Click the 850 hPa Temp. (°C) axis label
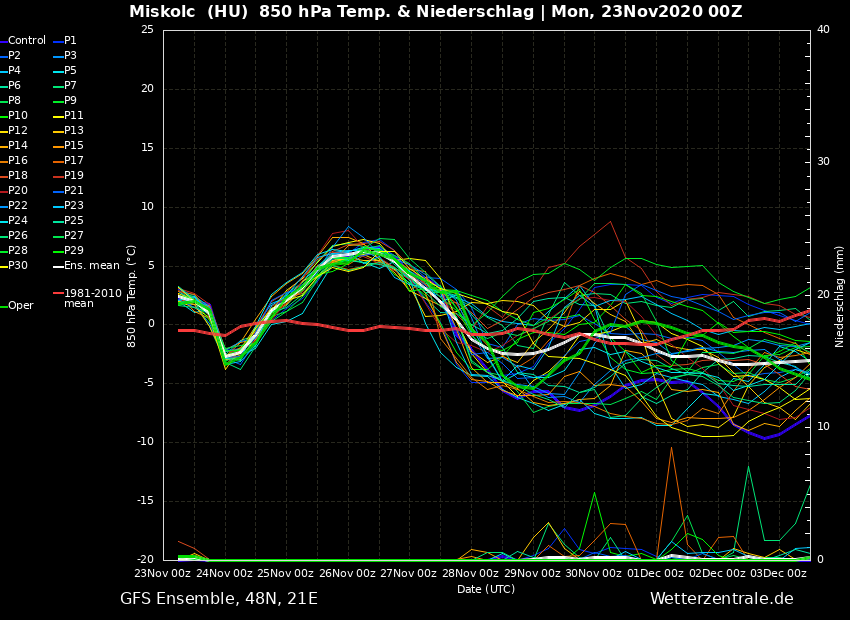The image size is (850, 620). pos(132,296)
